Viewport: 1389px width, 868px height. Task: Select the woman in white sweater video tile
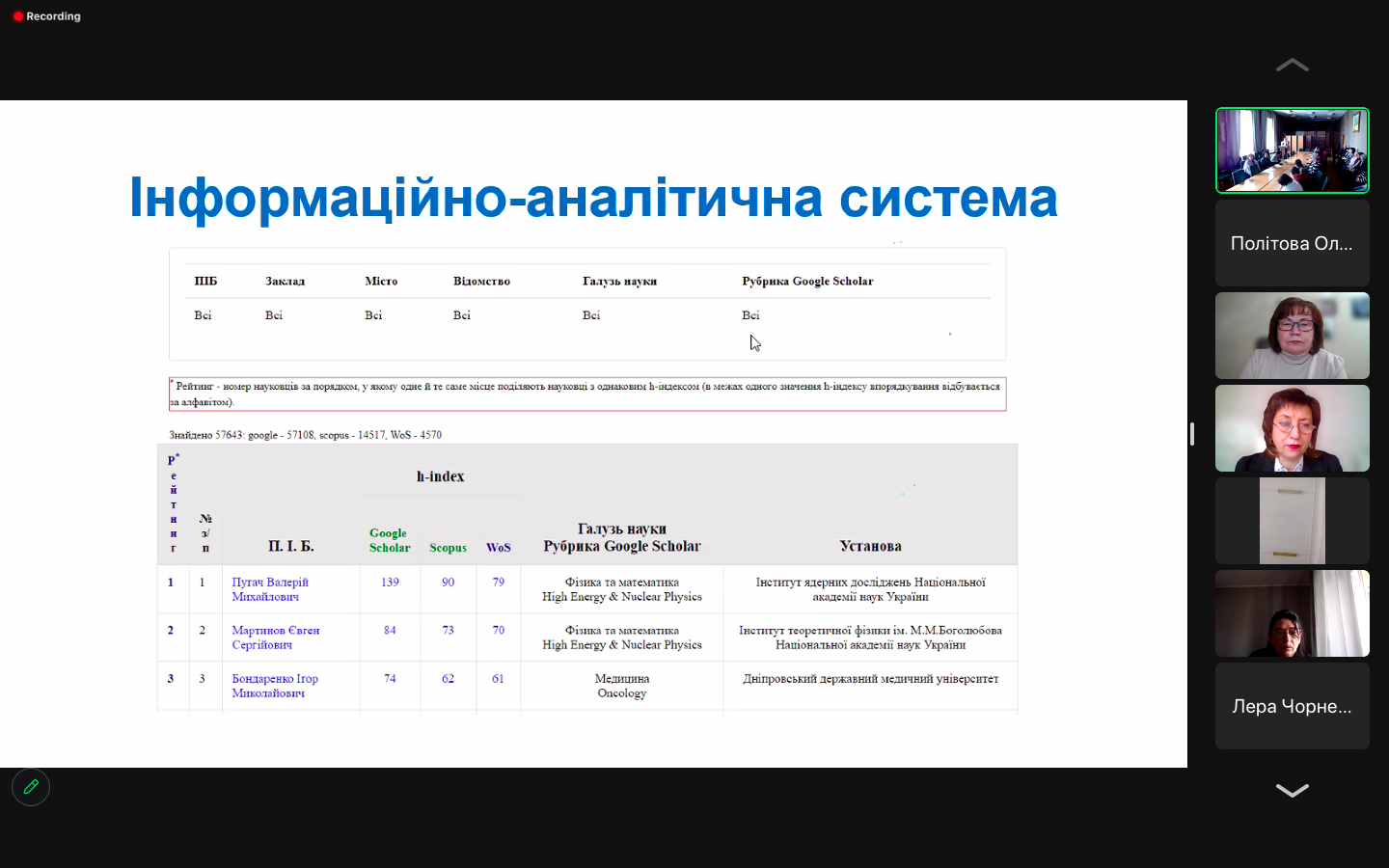point(1292,336)
